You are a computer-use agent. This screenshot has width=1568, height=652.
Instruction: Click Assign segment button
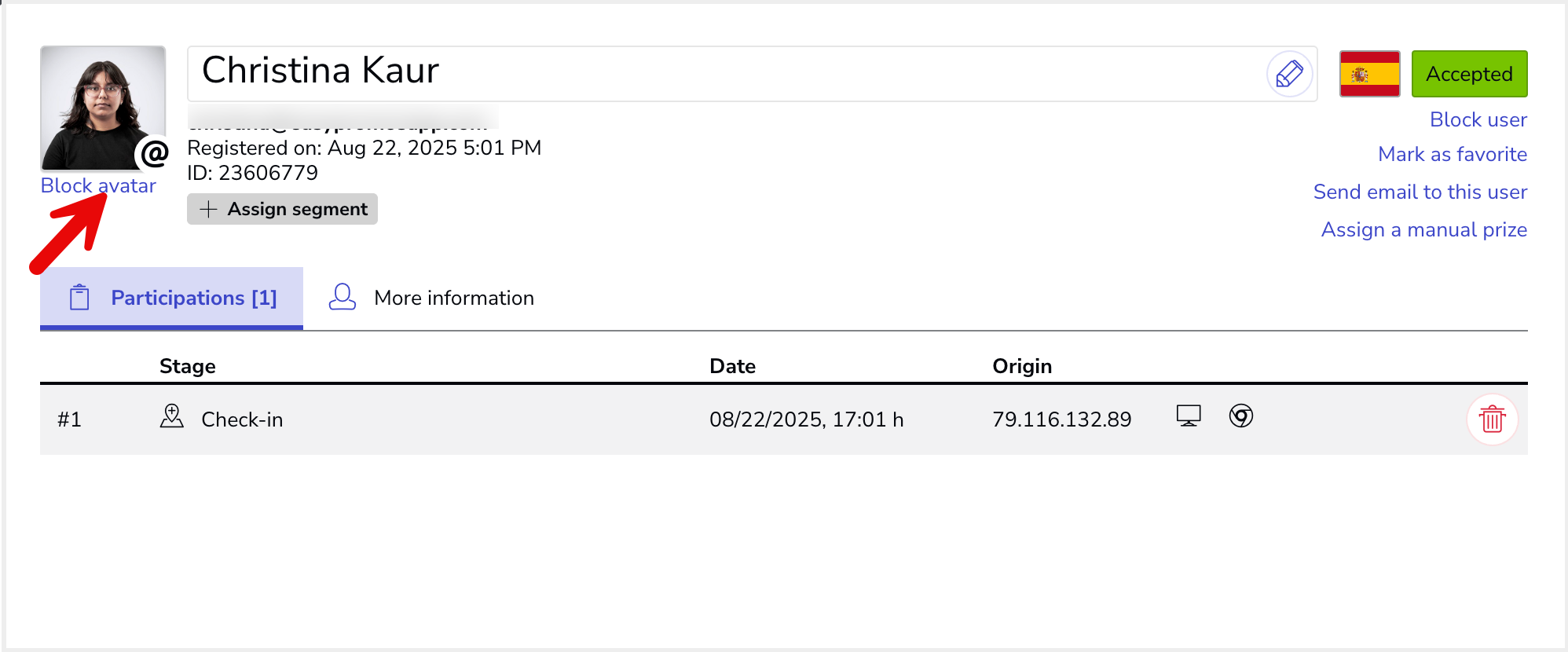tap(282, 209)
